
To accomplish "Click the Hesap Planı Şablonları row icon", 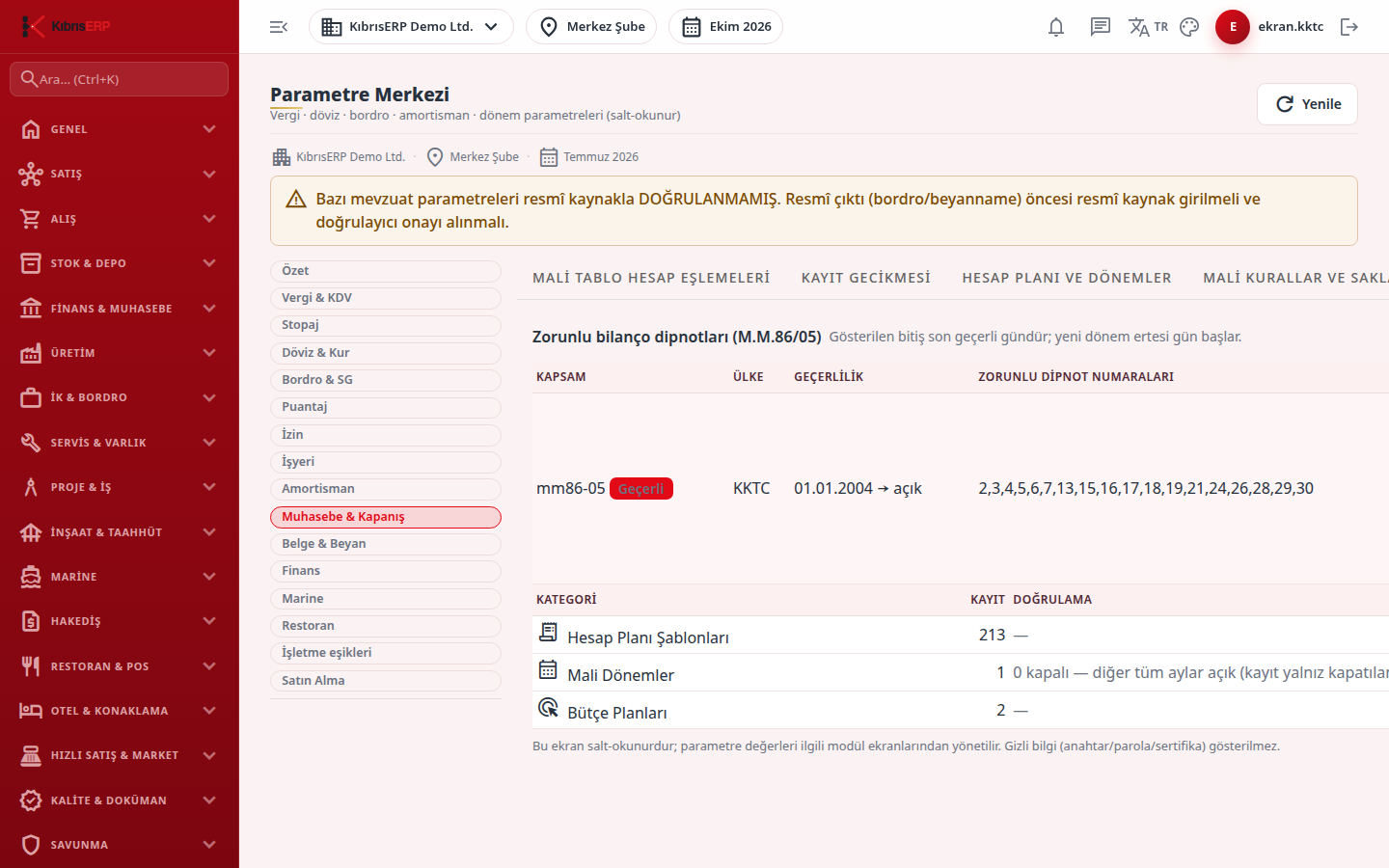I will [x=548, y=633].
